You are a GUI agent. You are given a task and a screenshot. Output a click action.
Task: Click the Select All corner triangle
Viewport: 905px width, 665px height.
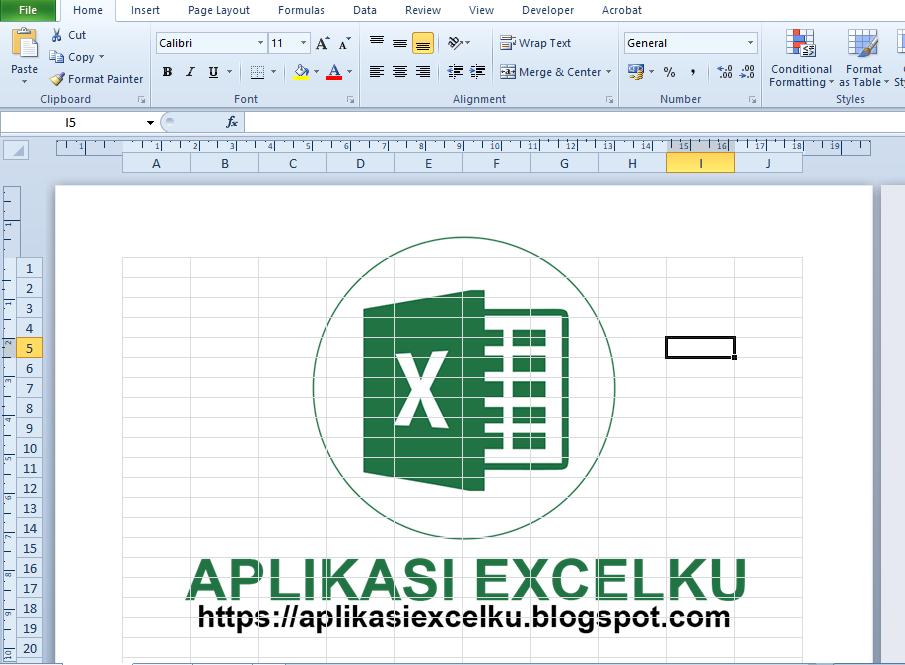pos(18,151)
